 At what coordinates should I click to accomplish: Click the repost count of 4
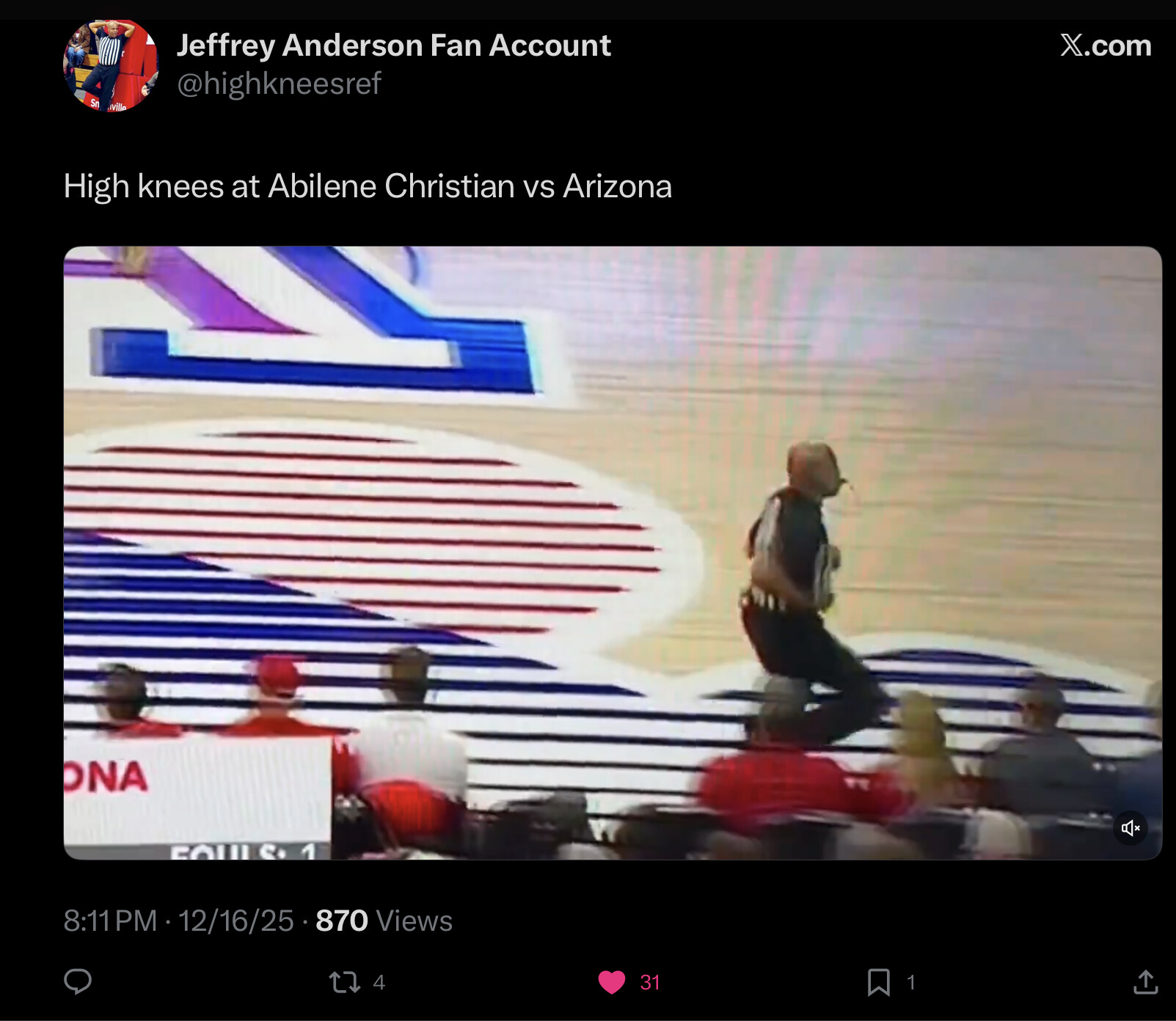coord(379,982)
